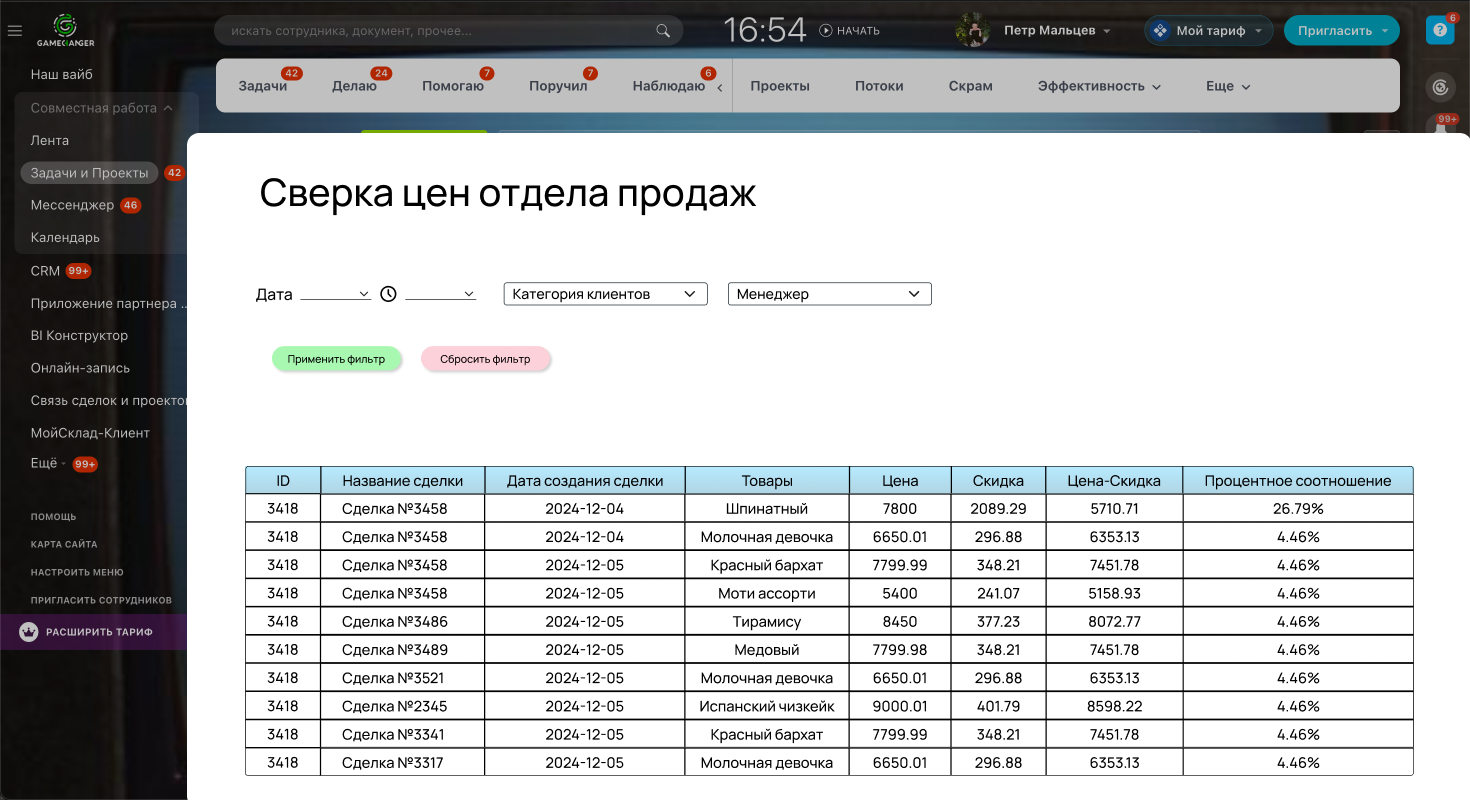Click РАСШИРИТЬ ТАРИФ button
This screenshot has height=800, width=1470.
(x=93, y=632)
